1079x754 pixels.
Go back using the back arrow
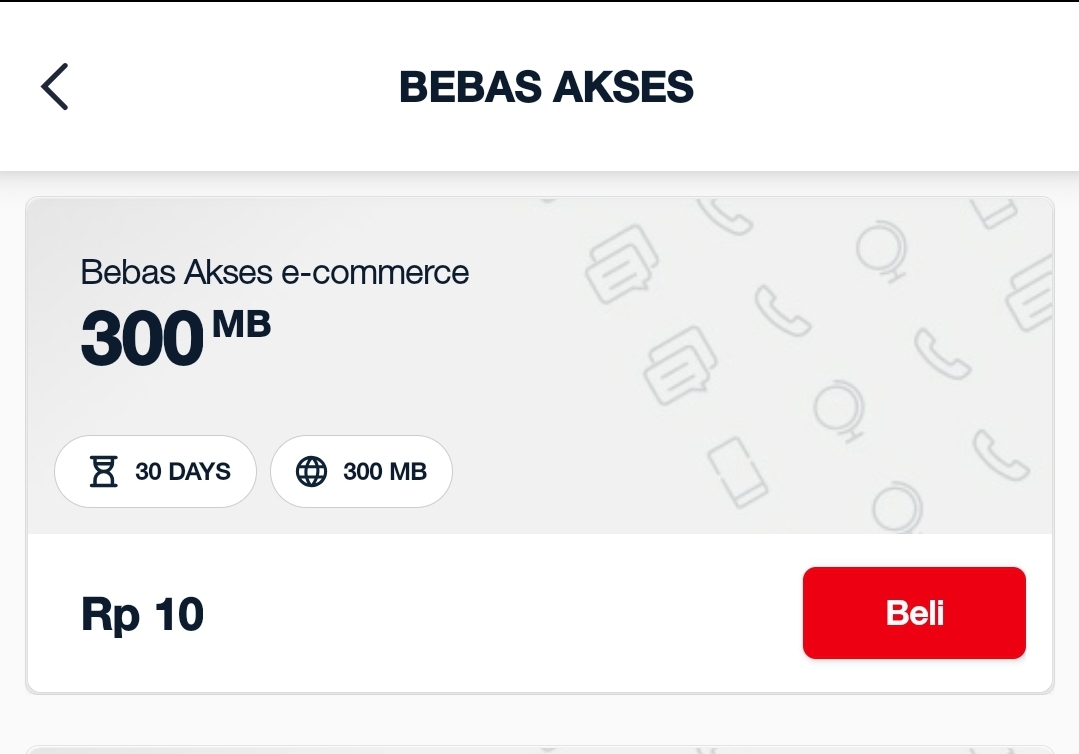click(x=55, y=86)
